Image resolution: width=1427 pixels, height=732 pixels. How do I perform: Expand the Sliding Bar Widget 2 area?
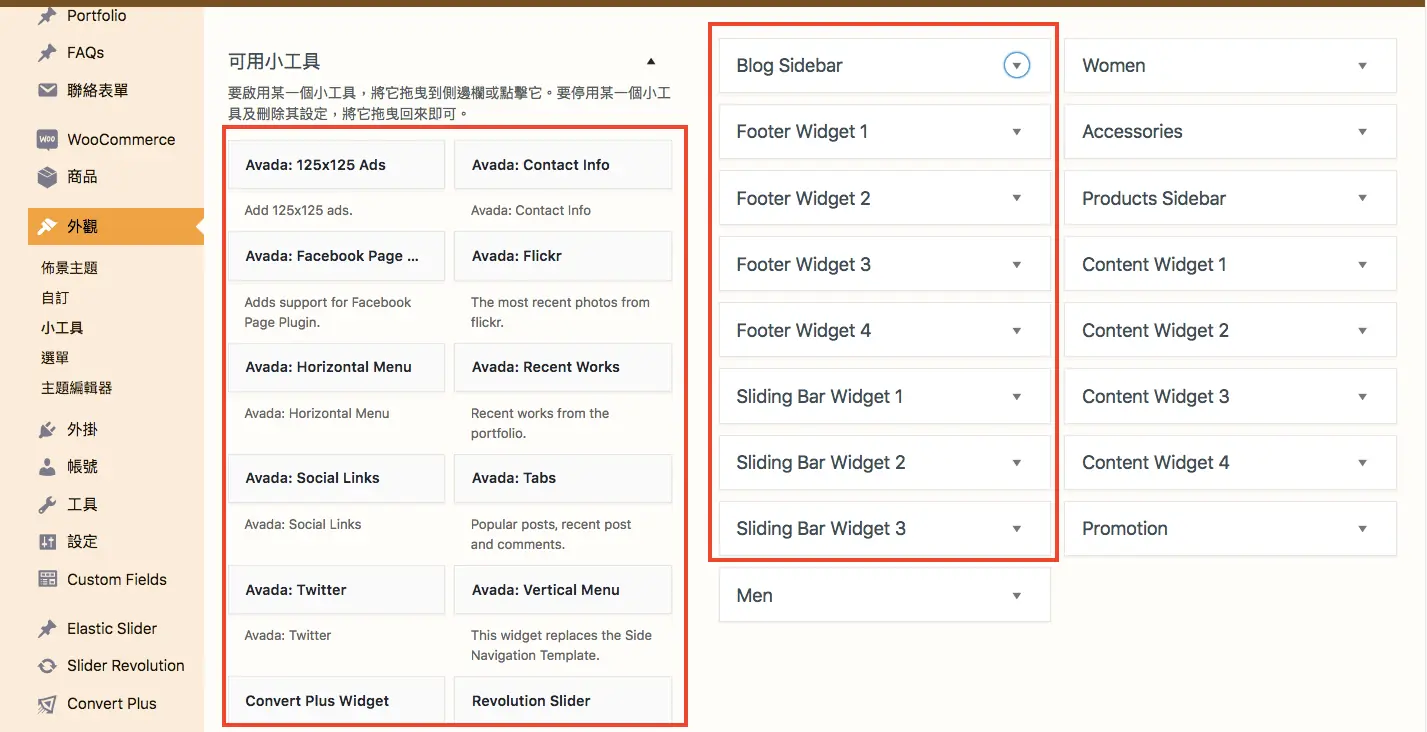tap(1017, 463)
